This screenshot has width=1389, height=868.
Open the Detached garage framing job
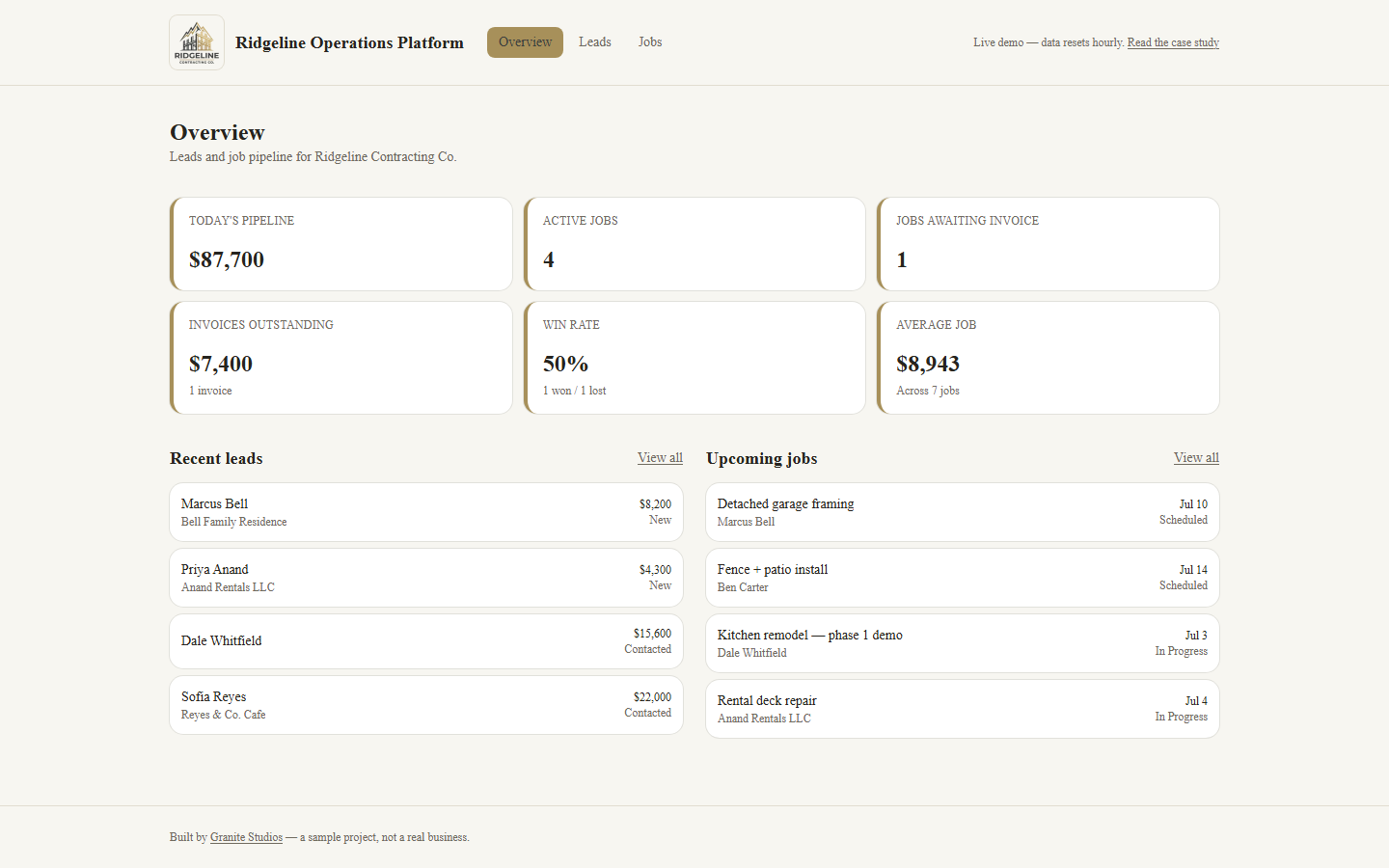click(963, 512)
